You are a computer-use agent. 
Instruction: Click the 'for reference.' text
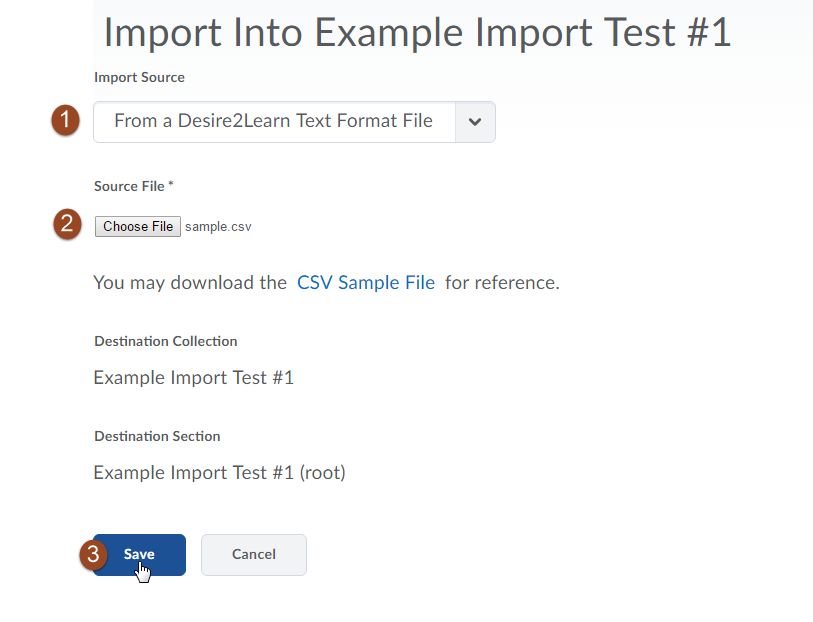[502, 282]
